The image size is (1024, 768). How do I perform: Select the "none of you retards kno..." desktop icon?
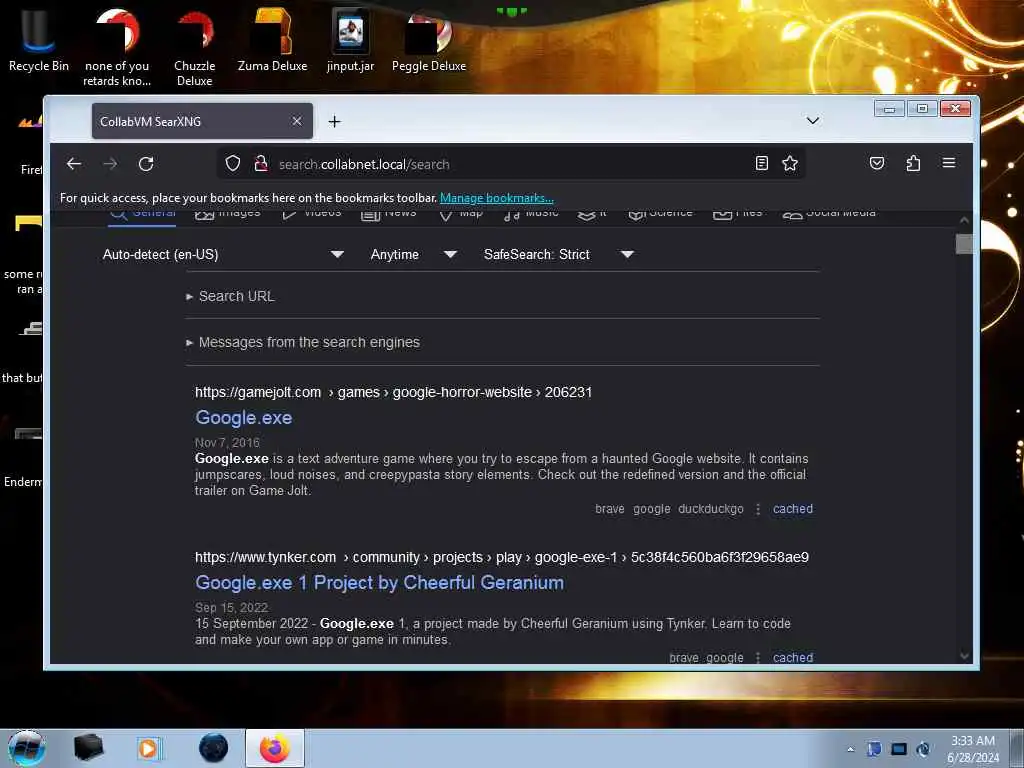(117, 47)
